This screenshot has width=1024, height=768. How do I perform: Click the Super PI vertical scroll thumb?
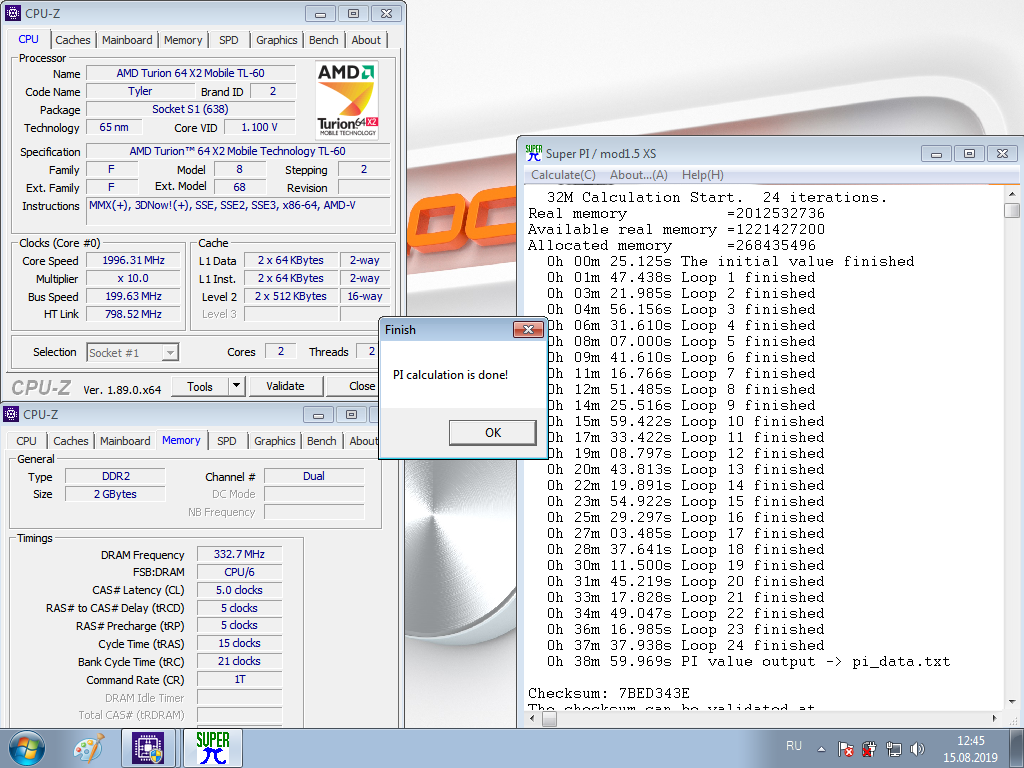click(1012, 210)
